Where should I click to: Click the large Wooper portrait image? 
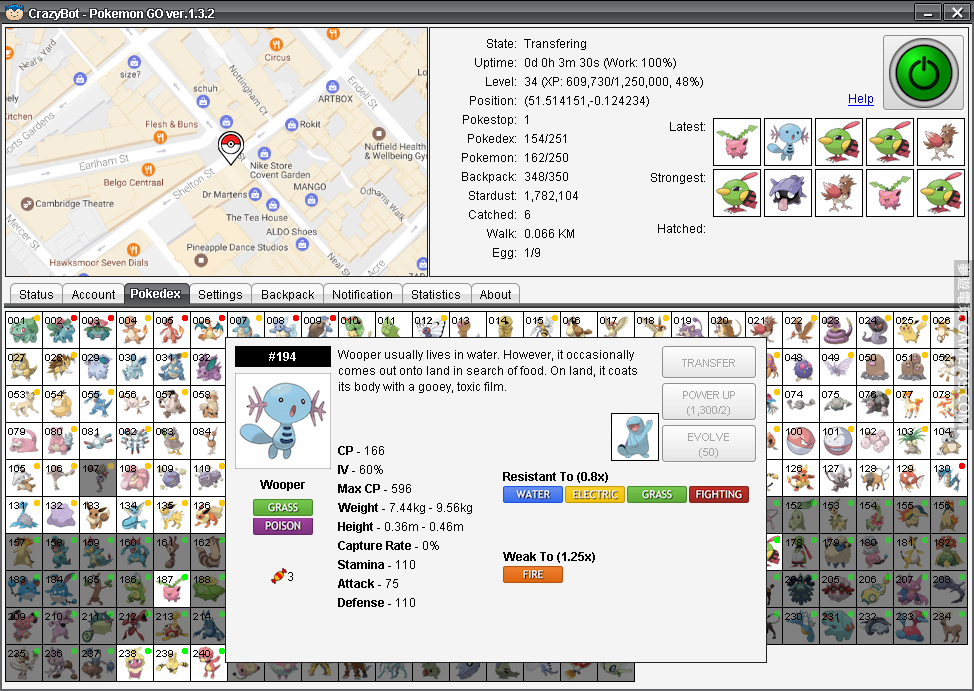coord(283,421)
